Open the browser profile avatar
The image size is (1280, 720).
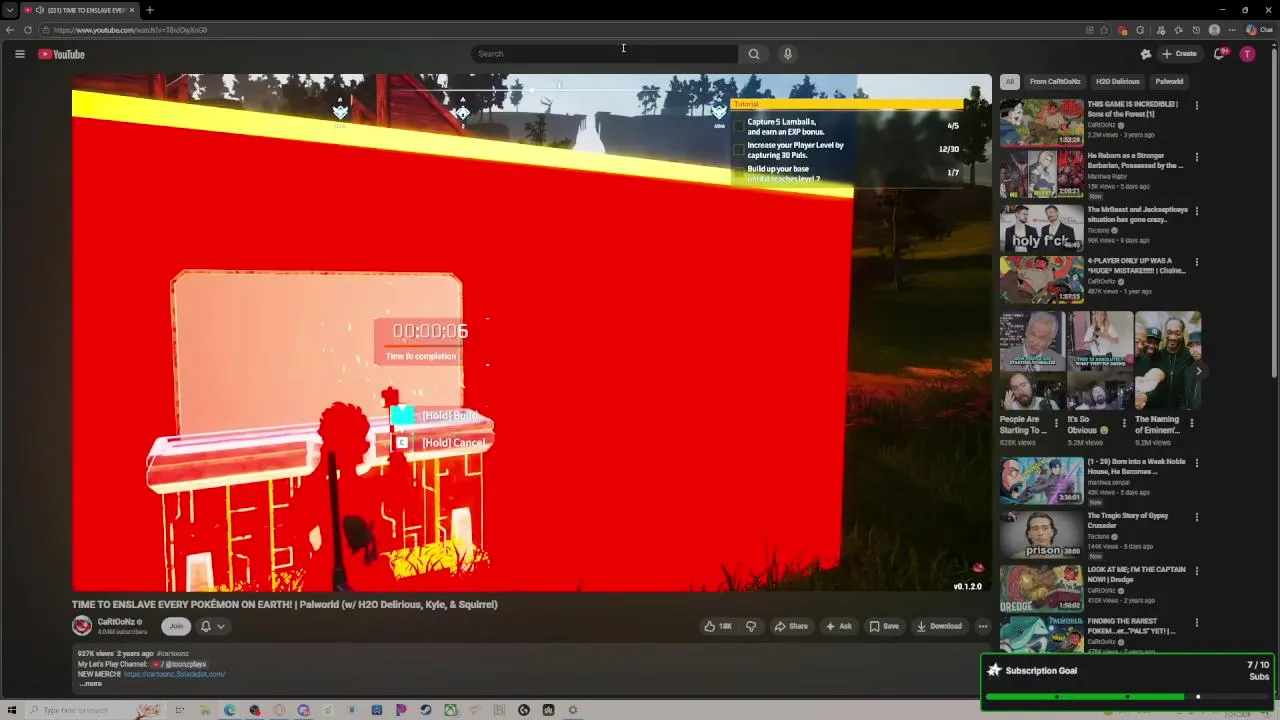click(x=1214, y=30)
